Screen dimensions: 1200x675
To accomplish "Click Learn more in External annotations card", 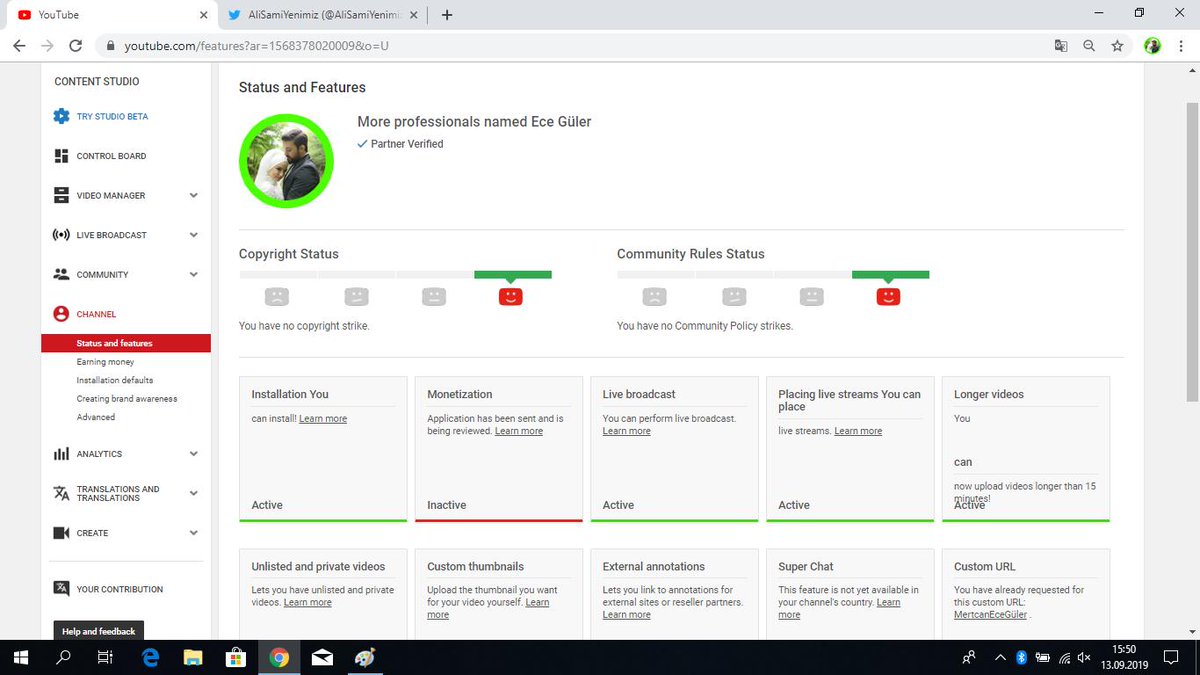I will coord(626,615).
